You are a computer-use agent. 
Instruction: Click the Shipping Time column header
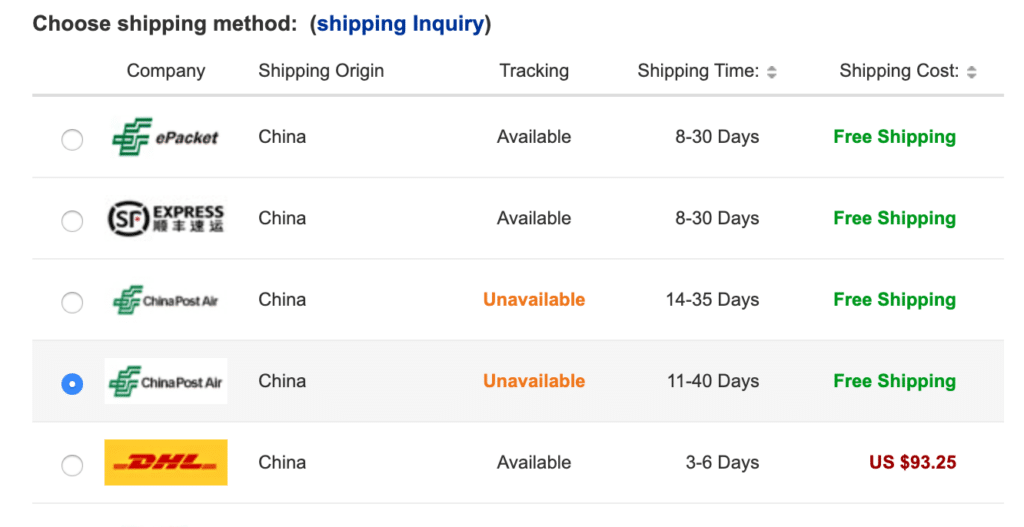click(x=698, y=71)
